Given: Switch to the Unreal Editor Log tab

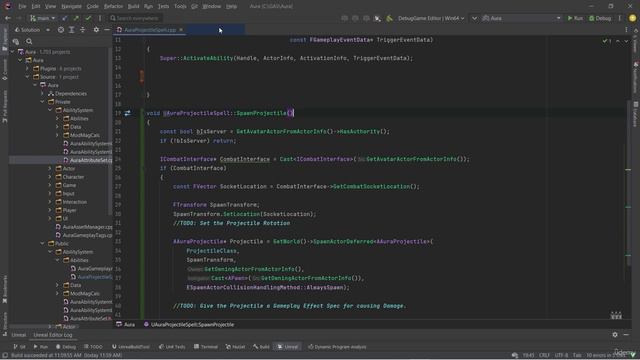Looking at the screenshot, I should [53, 335].
